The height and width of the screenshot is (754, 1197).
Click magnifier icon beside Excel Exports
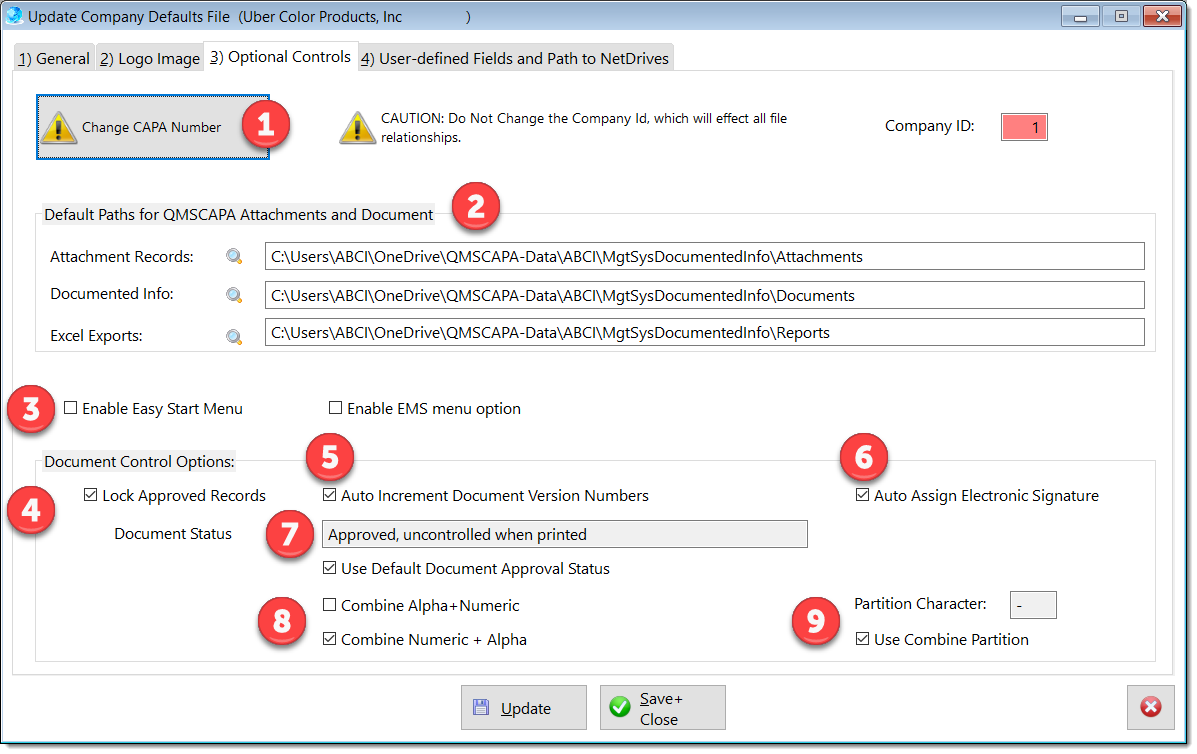click(234, 336)
